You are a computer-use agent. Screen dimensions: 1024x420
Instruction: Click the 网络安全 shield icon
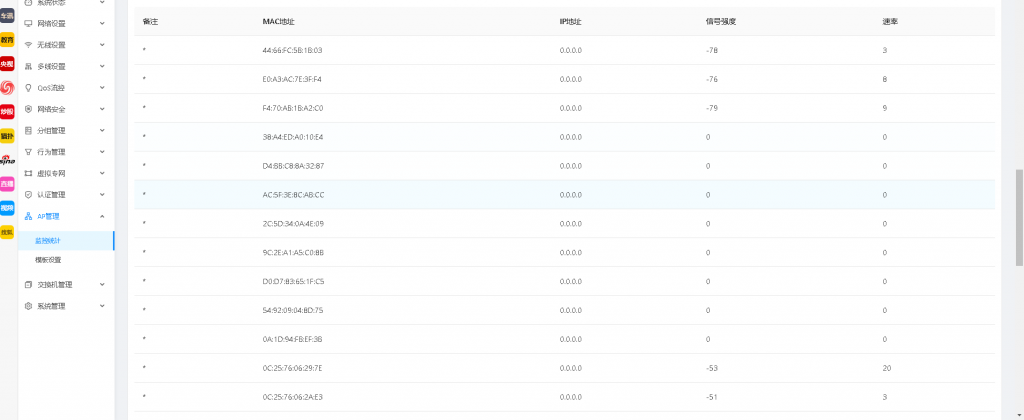pos(28,109)
